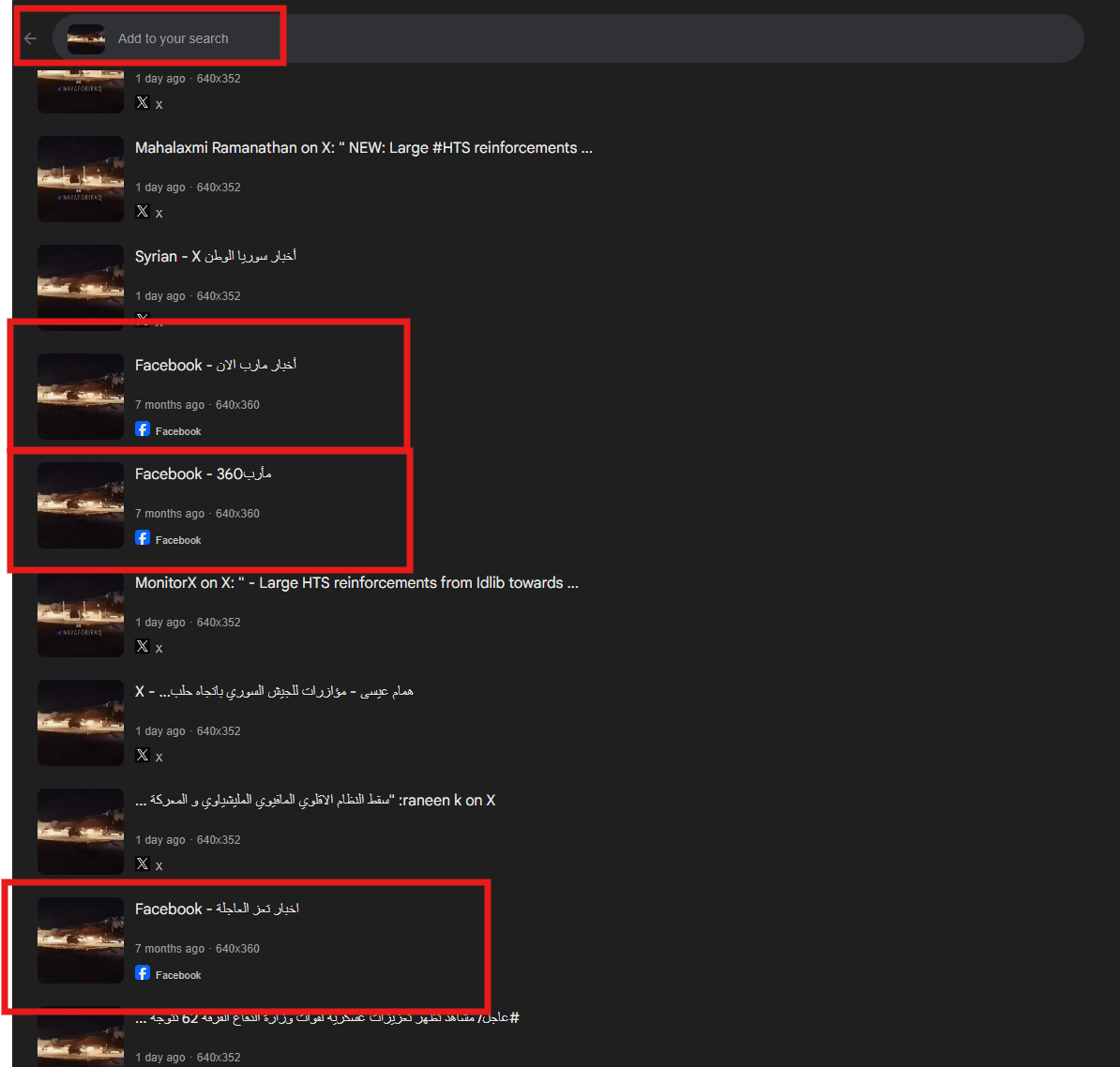Click X icon under Arabic Aleppo result
The height and width of the screenshot is (1067, 1120).
click(143, 755)
